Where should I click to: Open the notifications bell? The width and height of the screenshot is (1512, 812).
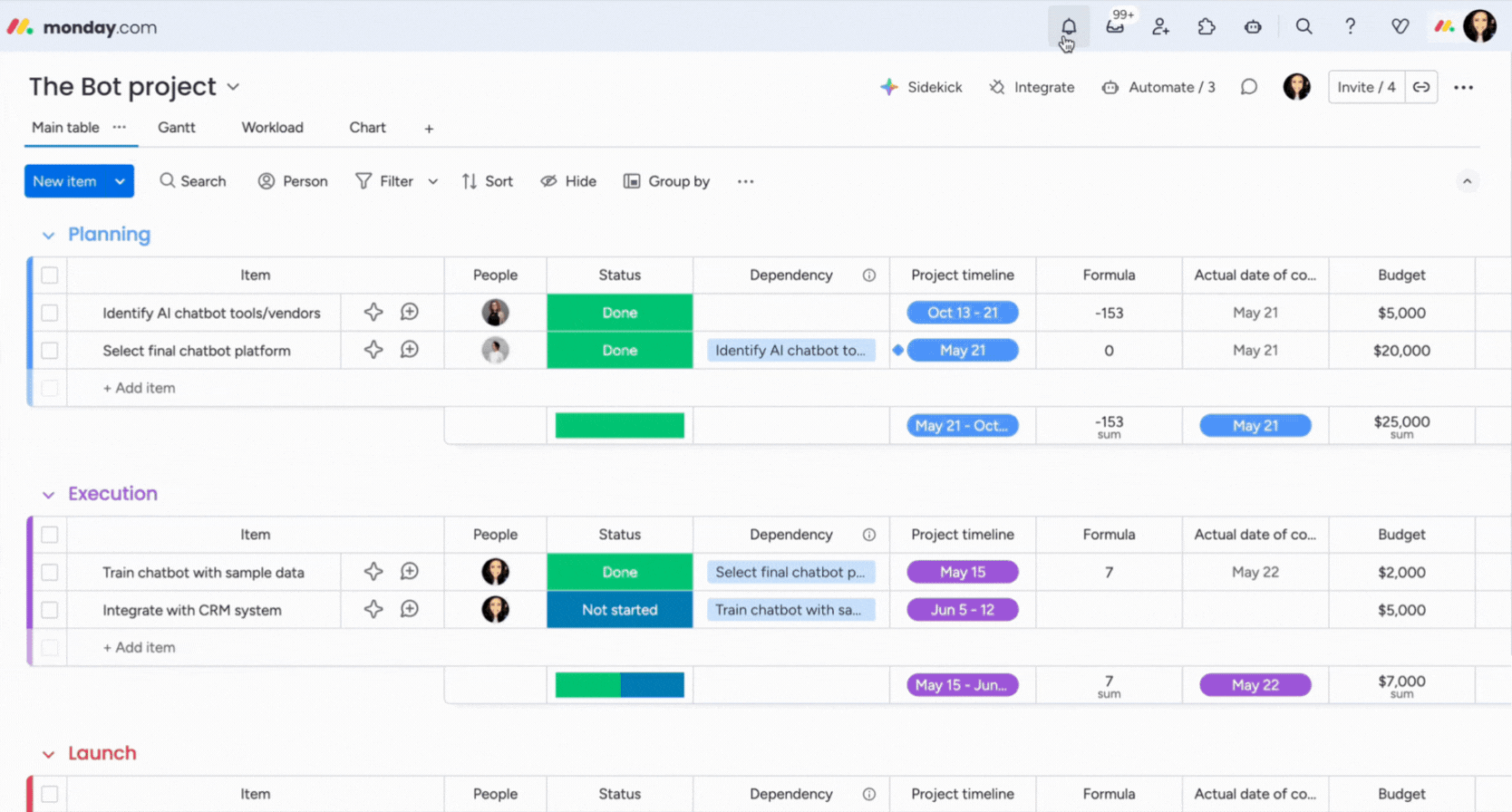pos(1069,26)
